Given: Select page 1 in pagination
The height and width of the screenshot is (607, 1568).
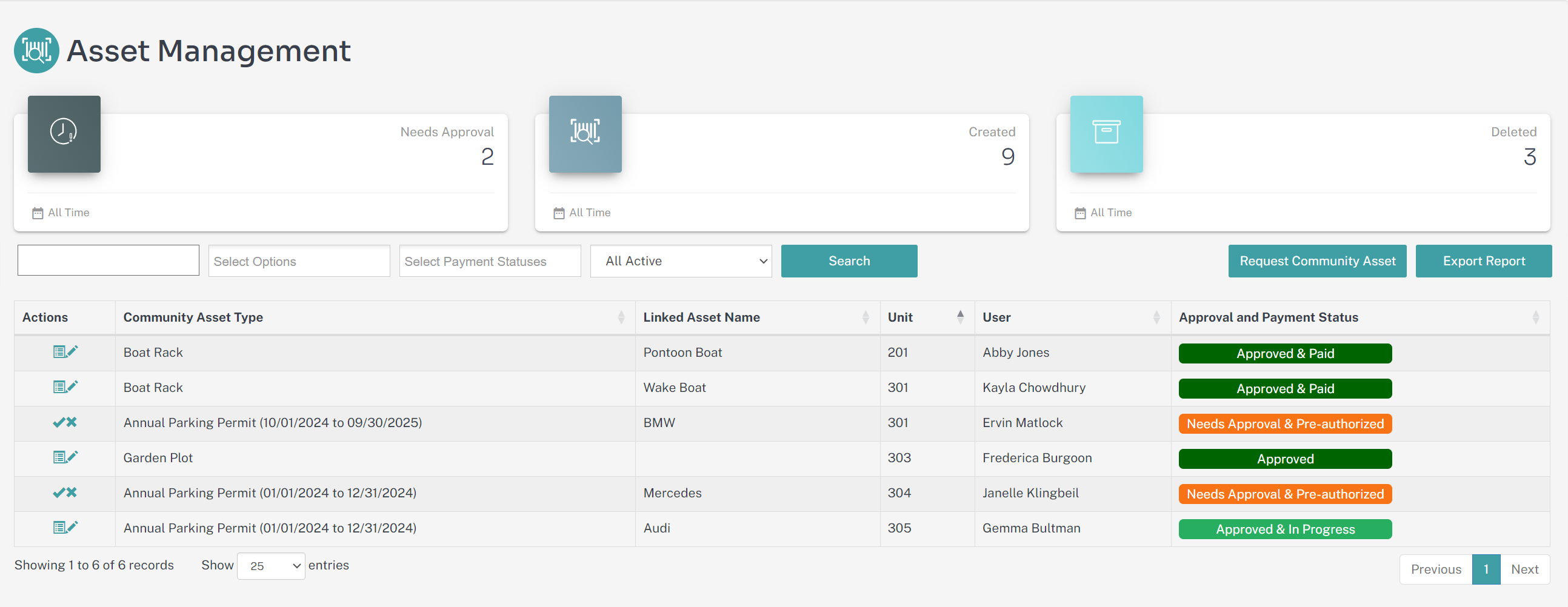Looking at the screenshot, I should click(1486, 569).
